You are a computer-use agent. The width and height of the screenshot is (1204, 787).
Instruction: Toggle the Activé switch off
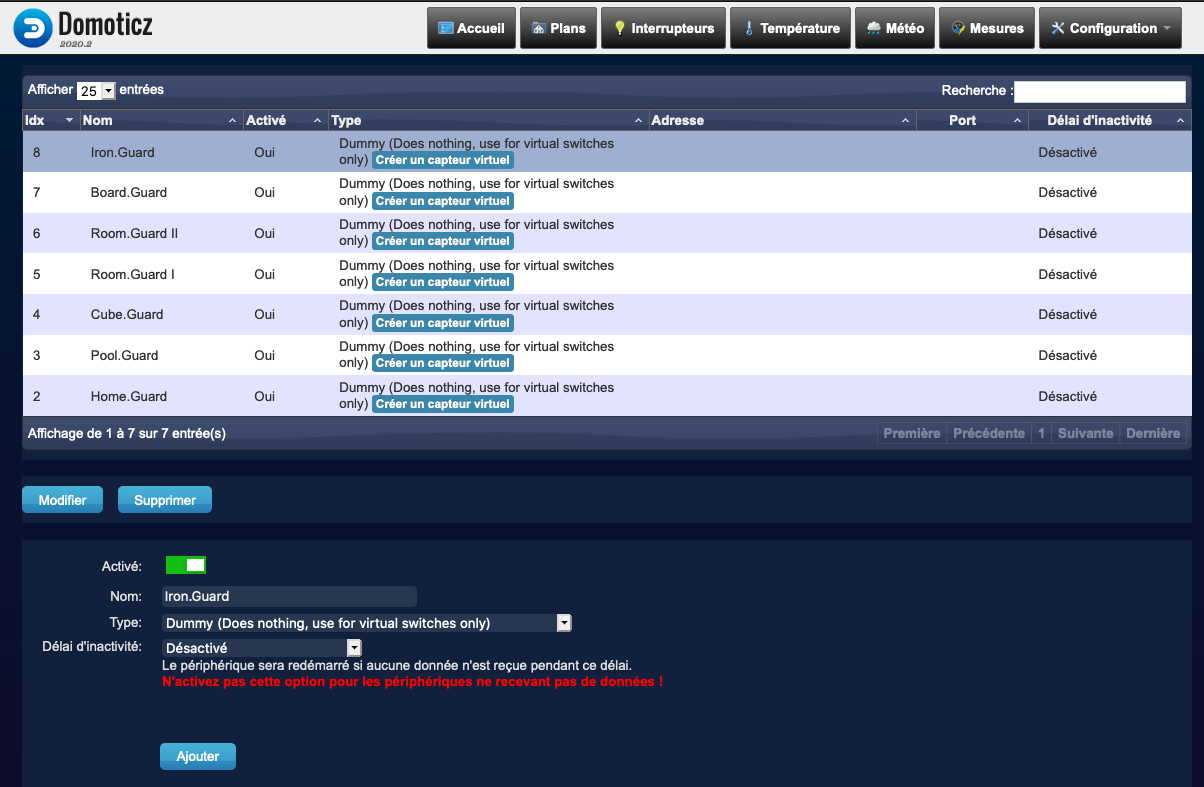coord(185,565)
